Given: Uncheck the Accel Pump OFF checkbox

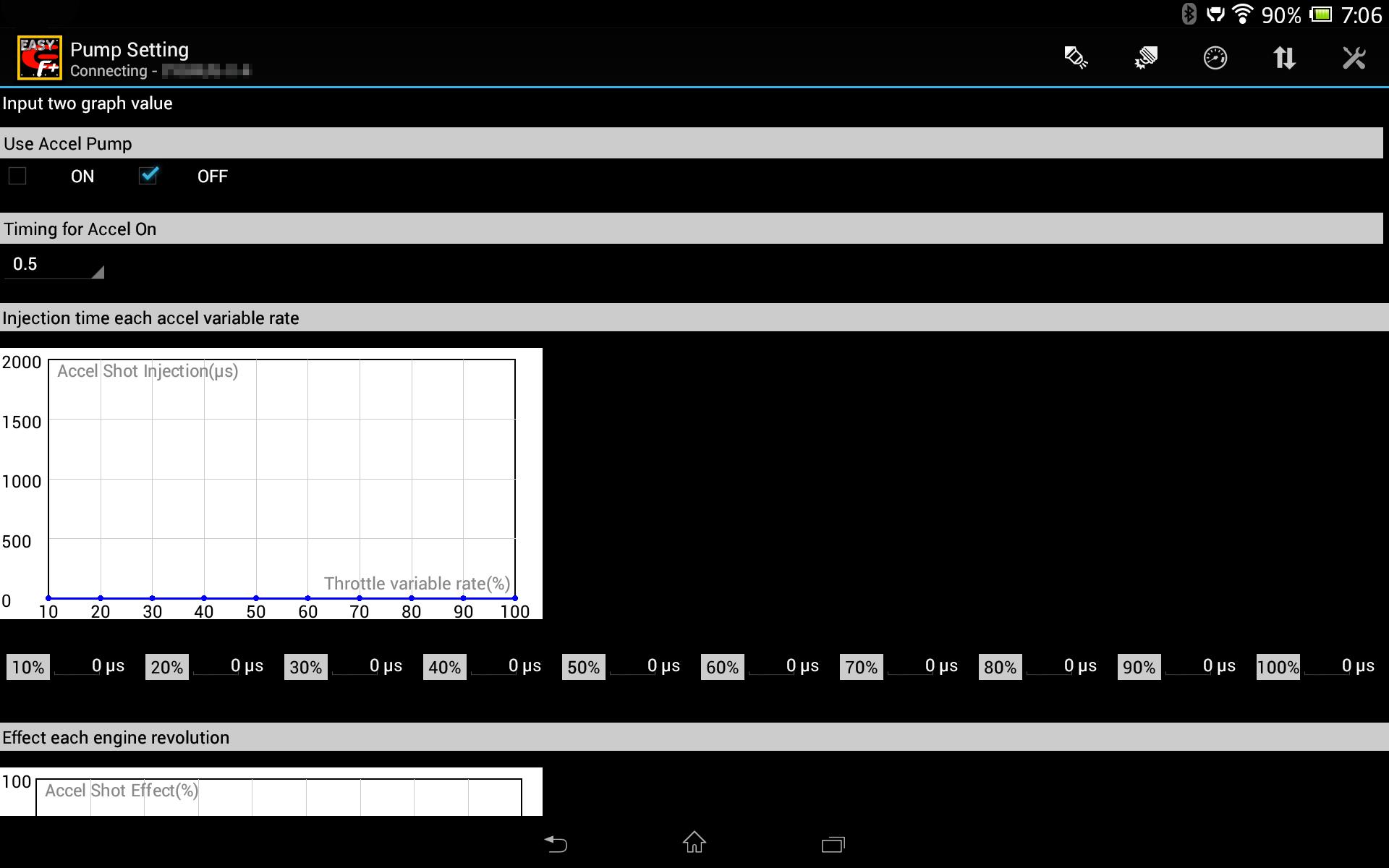Looking at the screenshot, I should click(148, 176).
